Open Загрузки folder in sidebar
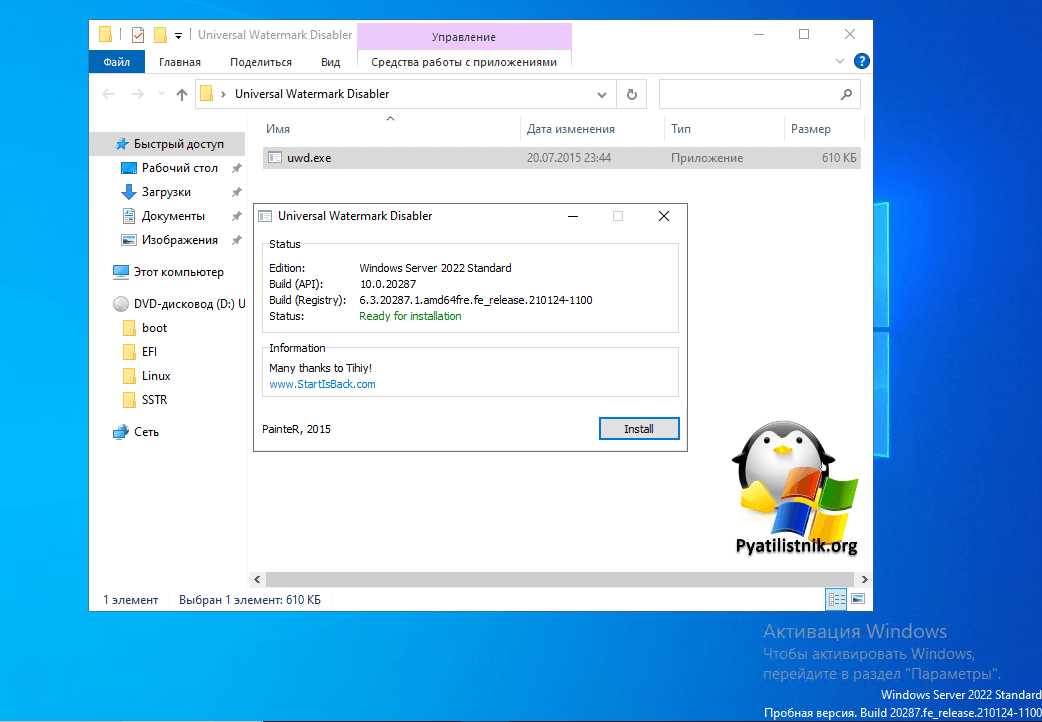This screenshot has width=1042, height=722. click(x=166, y=192)
